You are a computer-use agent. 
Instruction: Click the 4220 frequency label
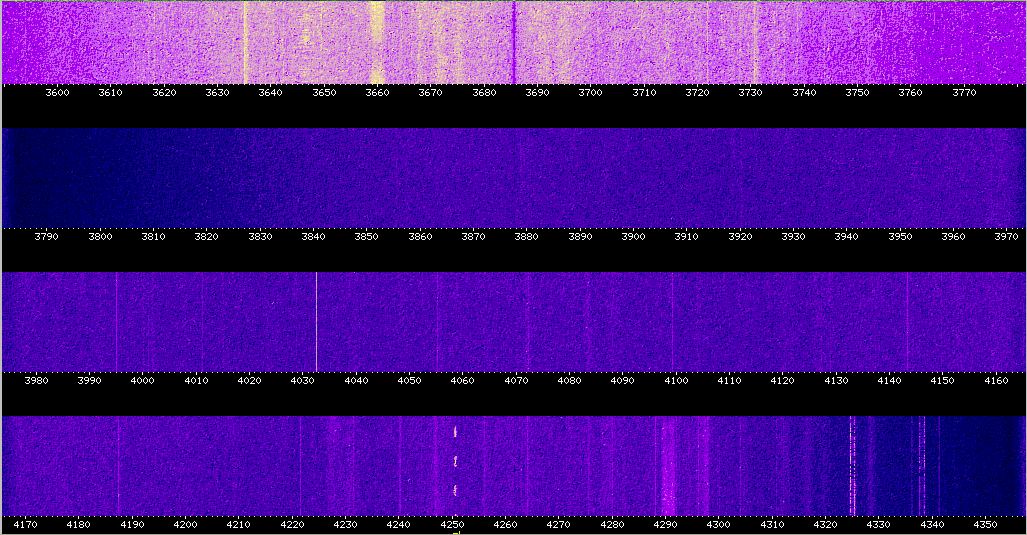(292, 525)
